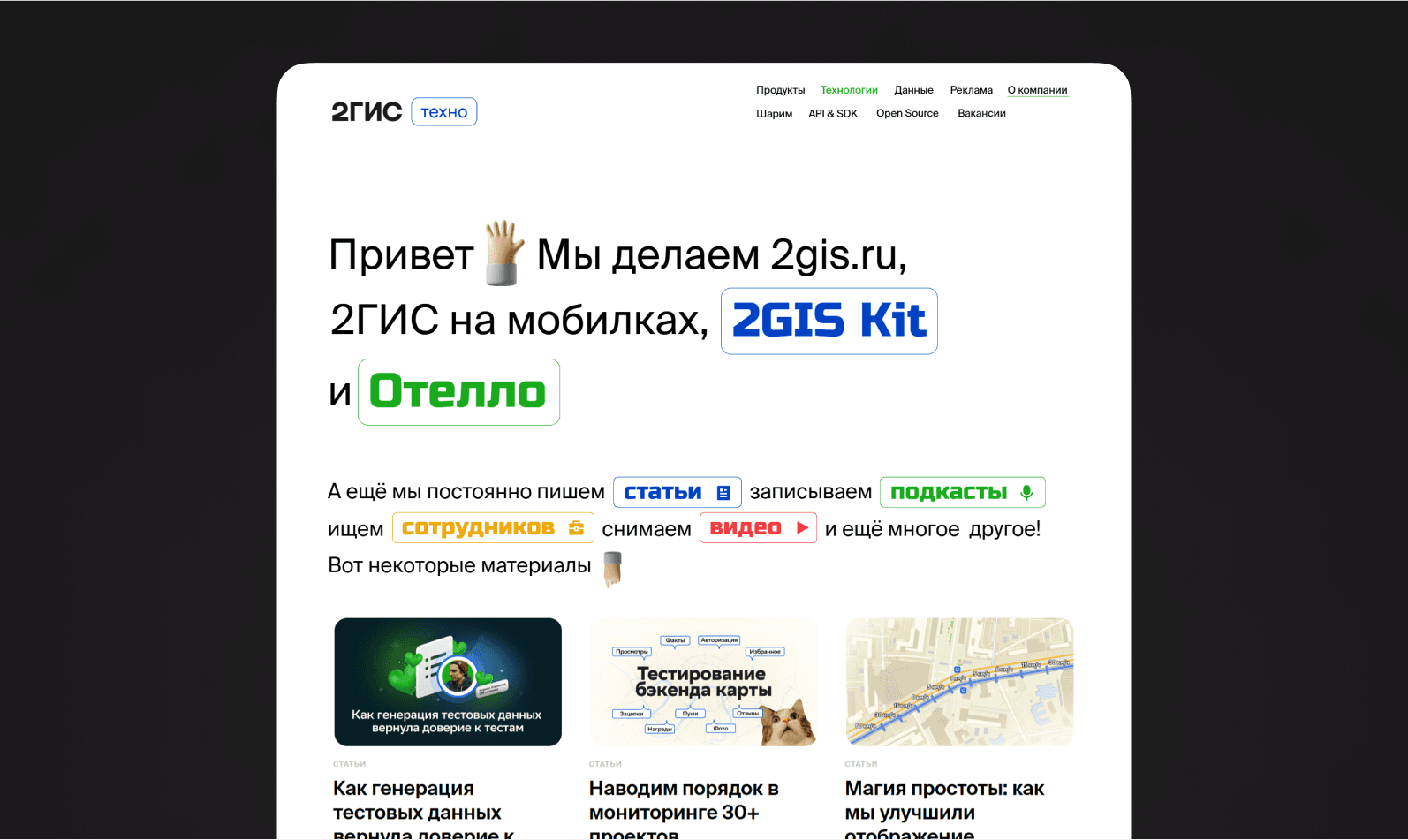Image resolution: width=1408 pixels, height=840 pixels.
Task: Click the play icon in the видео tag
Action: (802, 528)
